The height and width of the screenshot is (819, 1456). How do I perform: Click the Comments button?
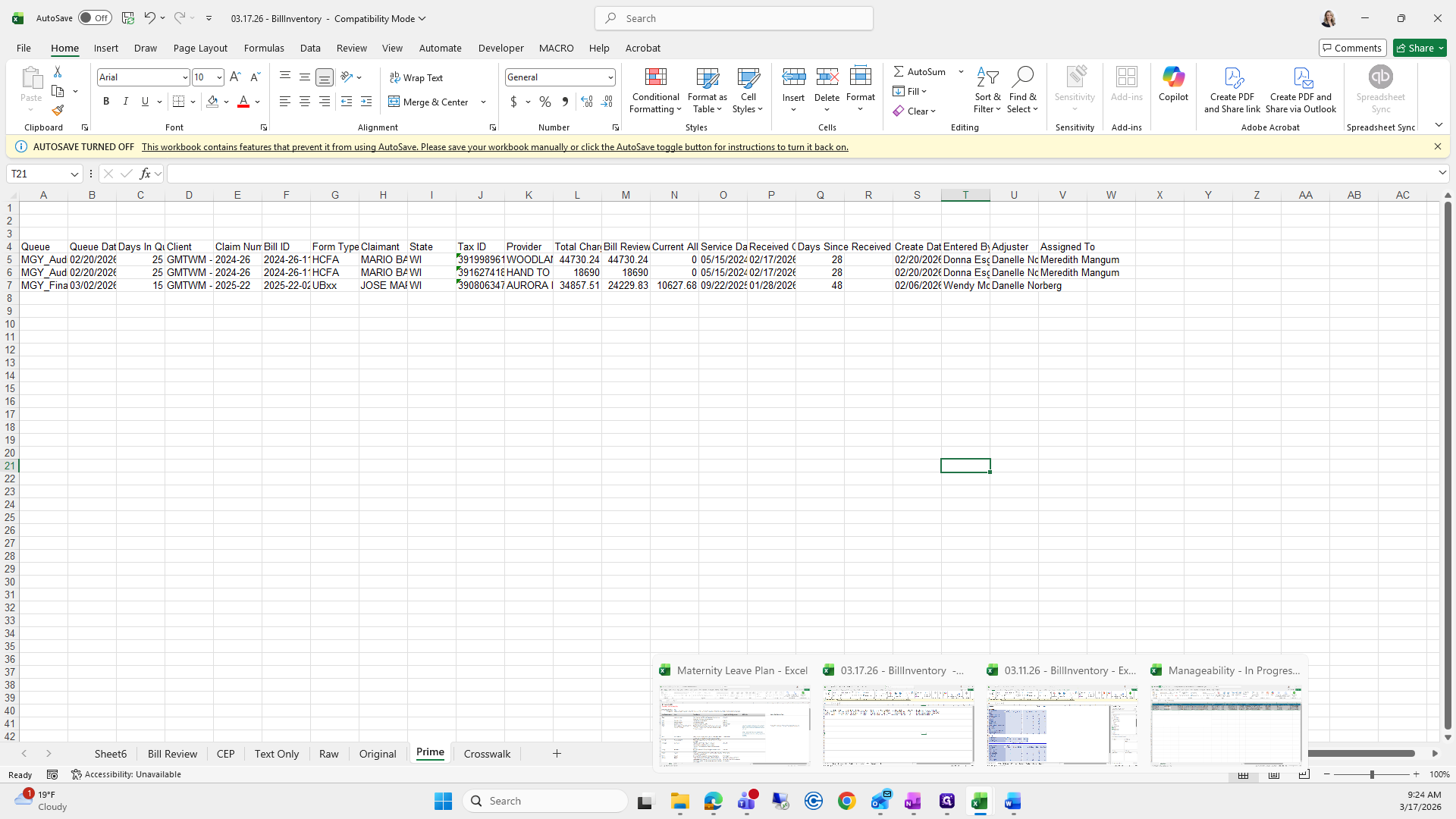click(x=1351, y=48)
